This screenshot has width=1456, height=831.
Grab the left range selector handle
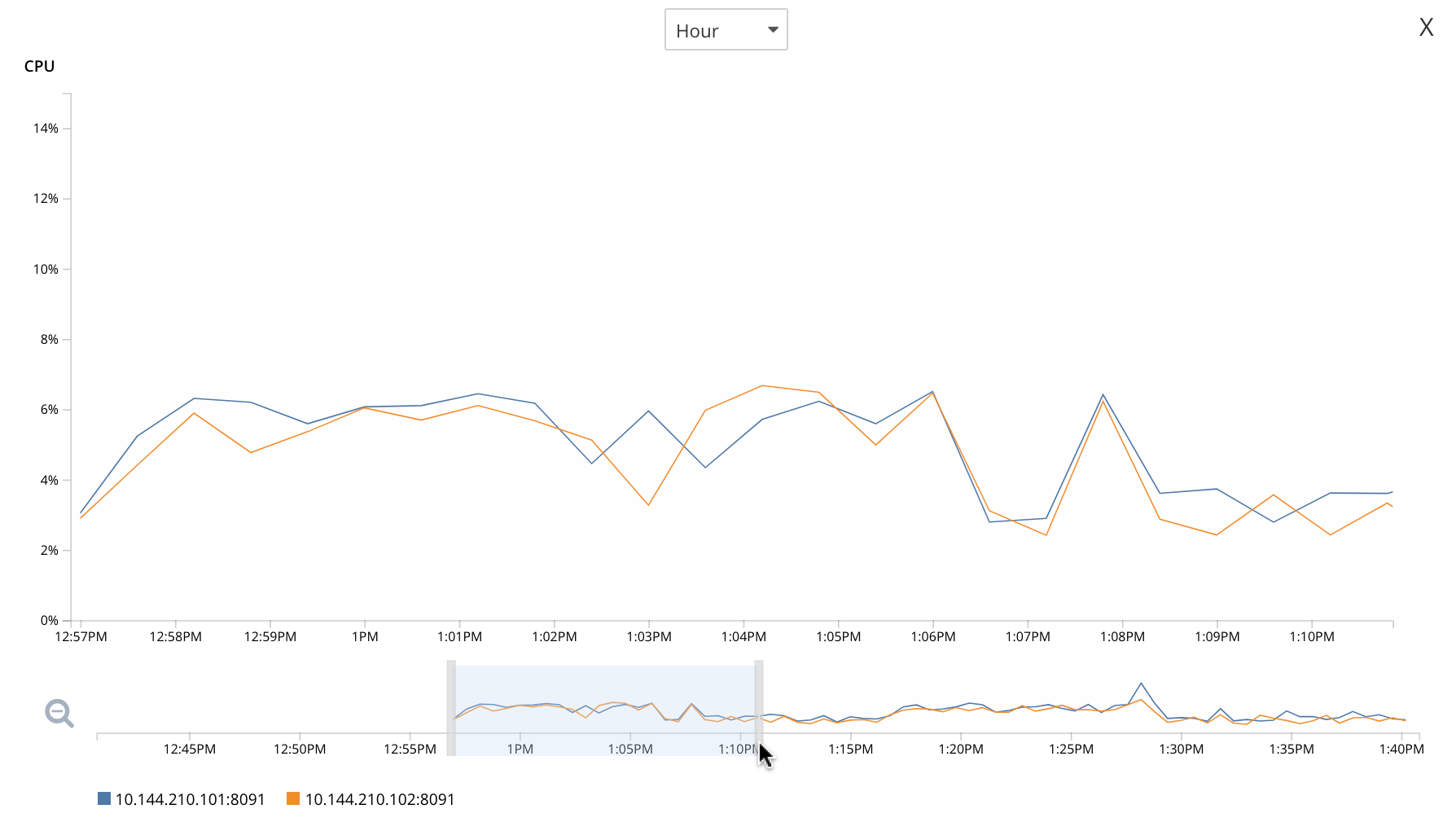(x=451, y=707)
